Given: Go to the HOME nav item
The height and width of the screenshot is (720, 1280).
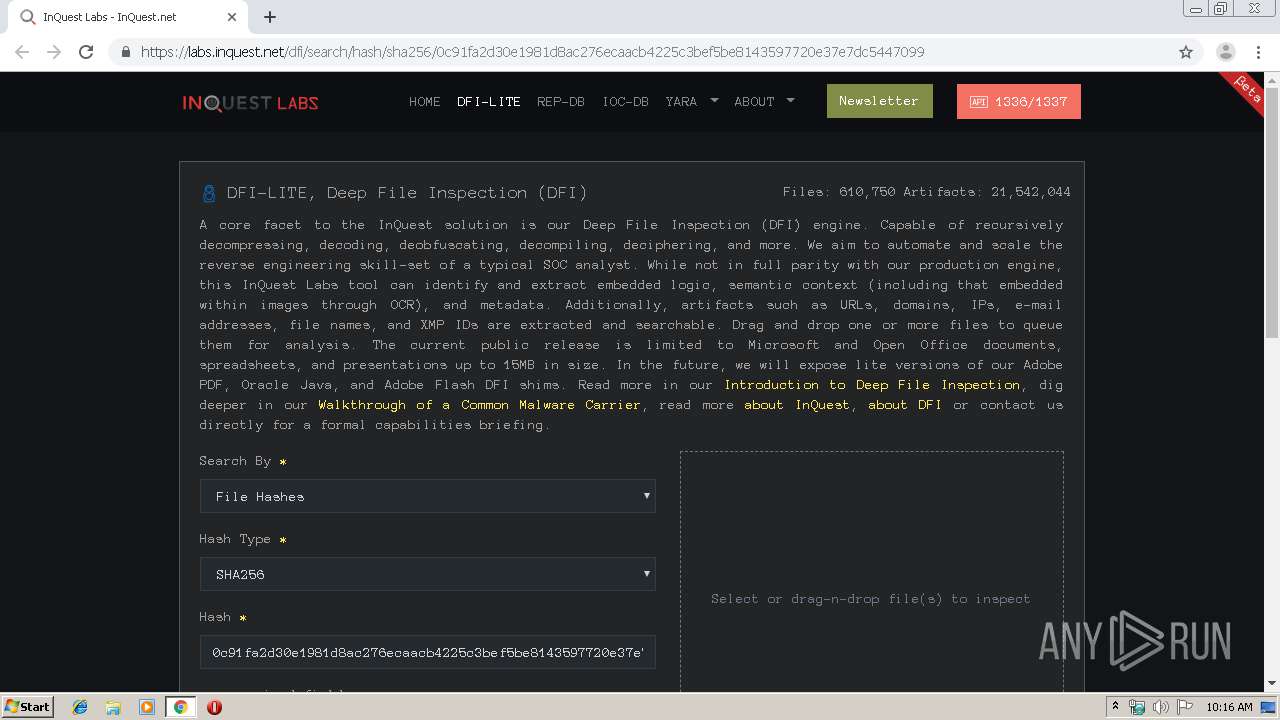Looking at the screenshot, I should pyautogui.click(x=425, y=102).
